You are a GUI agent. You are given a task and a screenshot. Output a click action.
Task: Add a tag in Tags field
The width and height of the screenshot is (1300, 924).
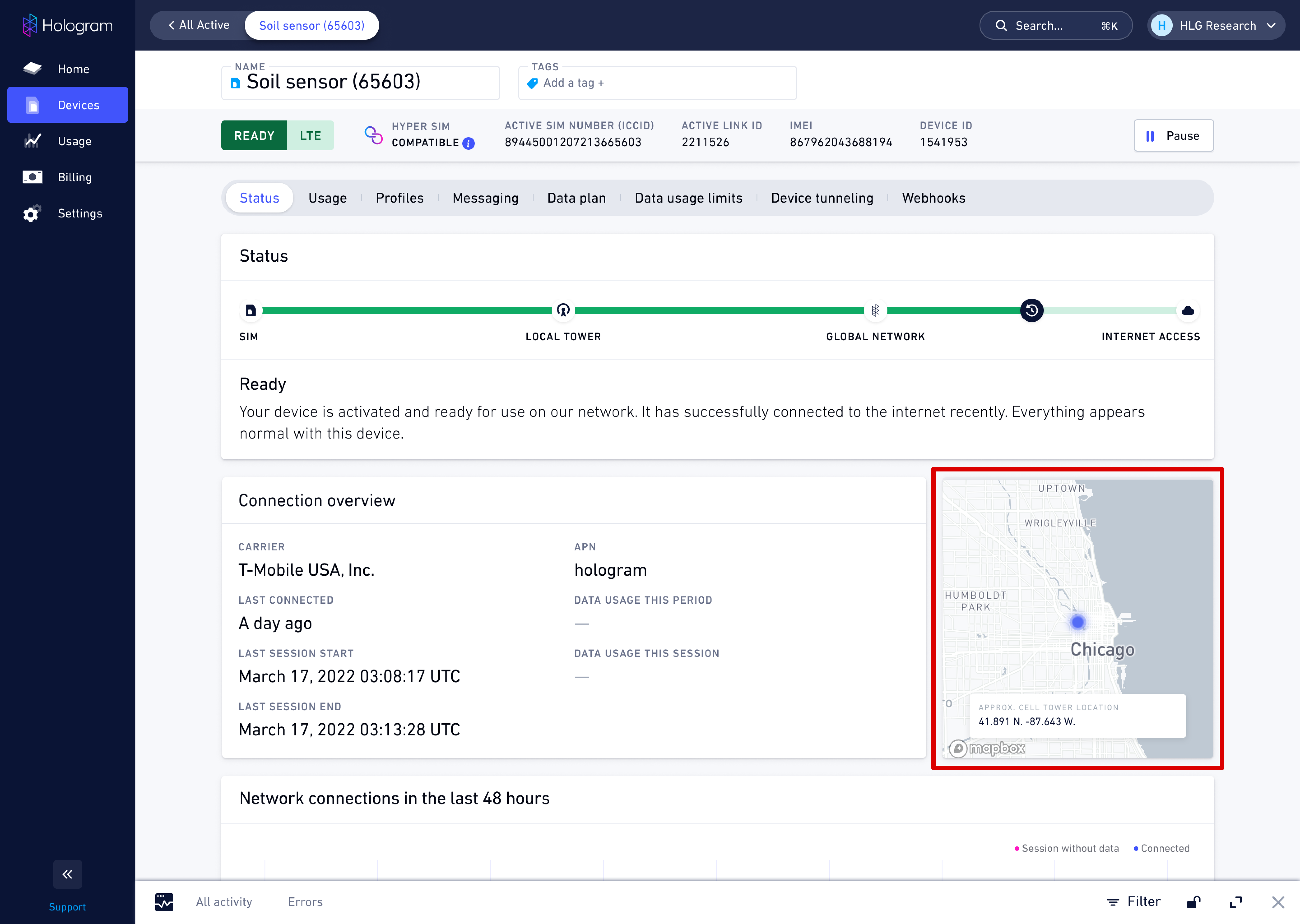pyautogui.click(x=657, y=83)
